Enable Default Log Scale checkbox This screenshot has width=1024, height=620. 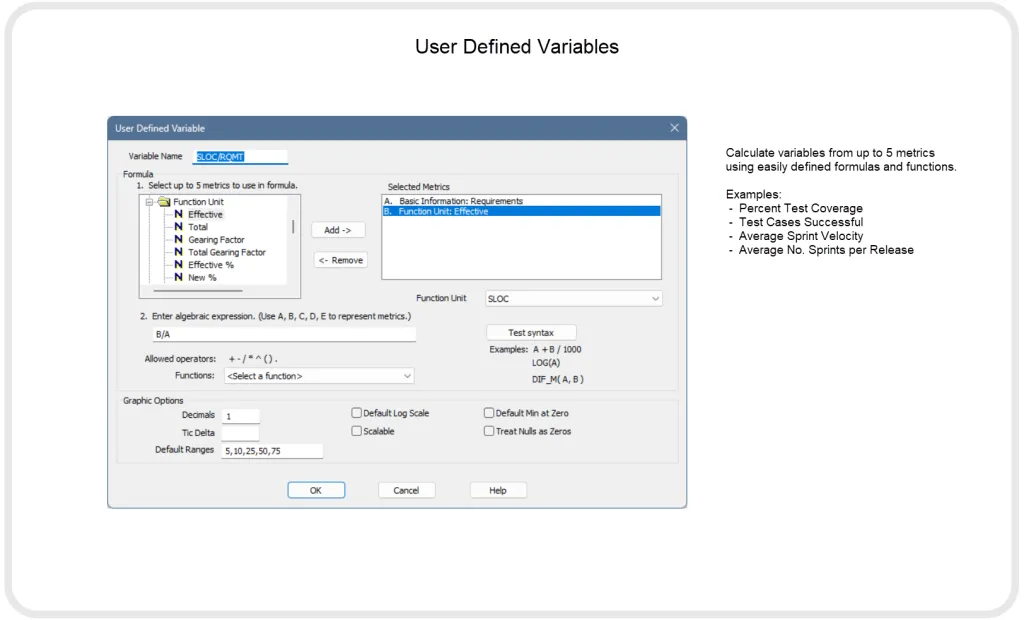coord(357,413)
